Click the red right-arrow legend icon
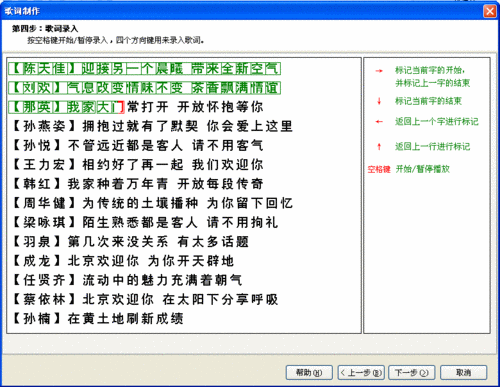 point(379,71)
